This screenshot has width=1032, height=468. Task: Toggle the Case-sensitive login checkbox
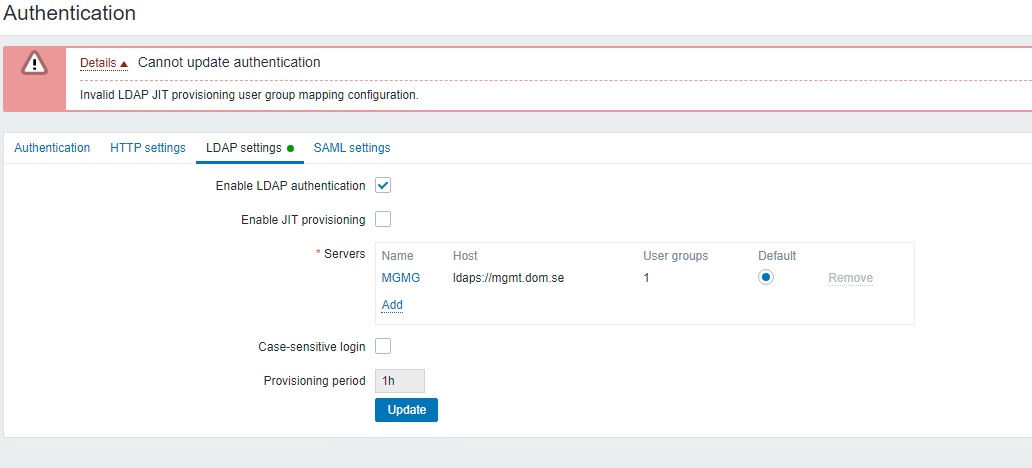pos(383,346)
